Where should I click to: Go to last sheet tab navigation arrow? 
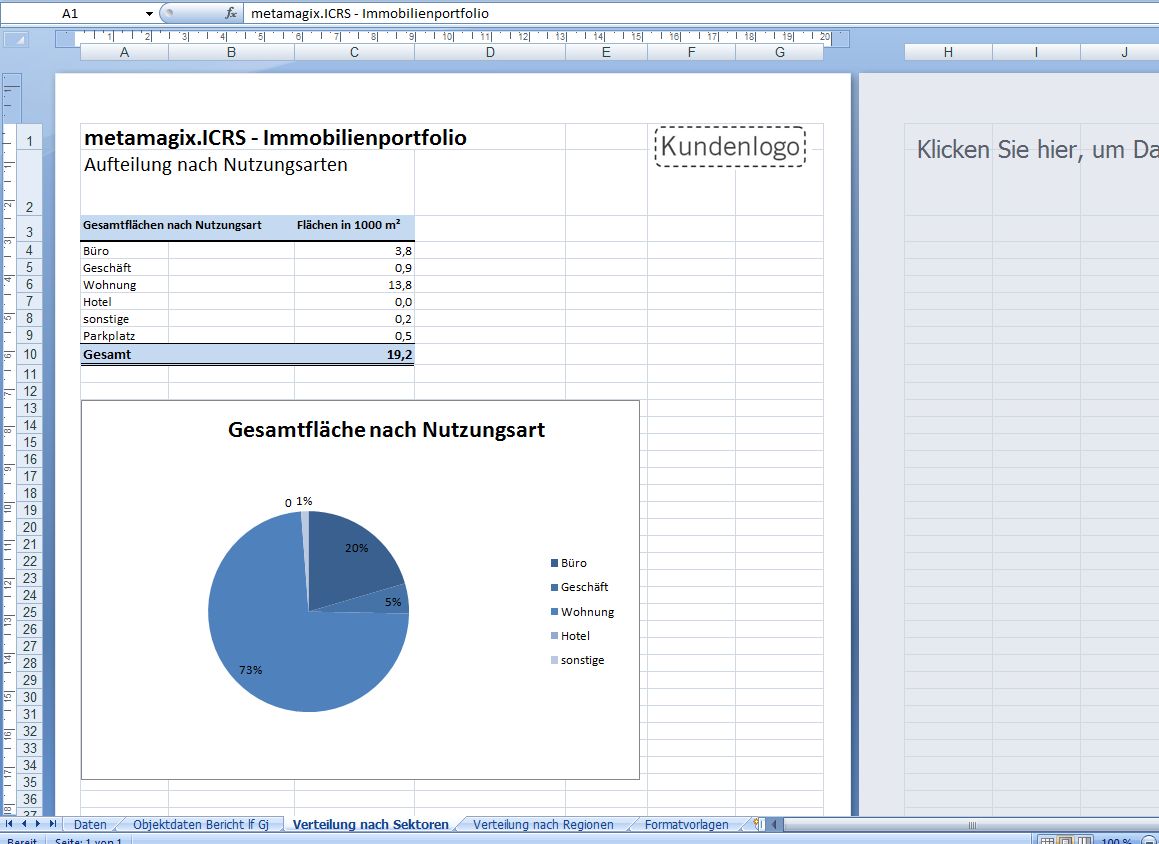(x=52, y=823)
